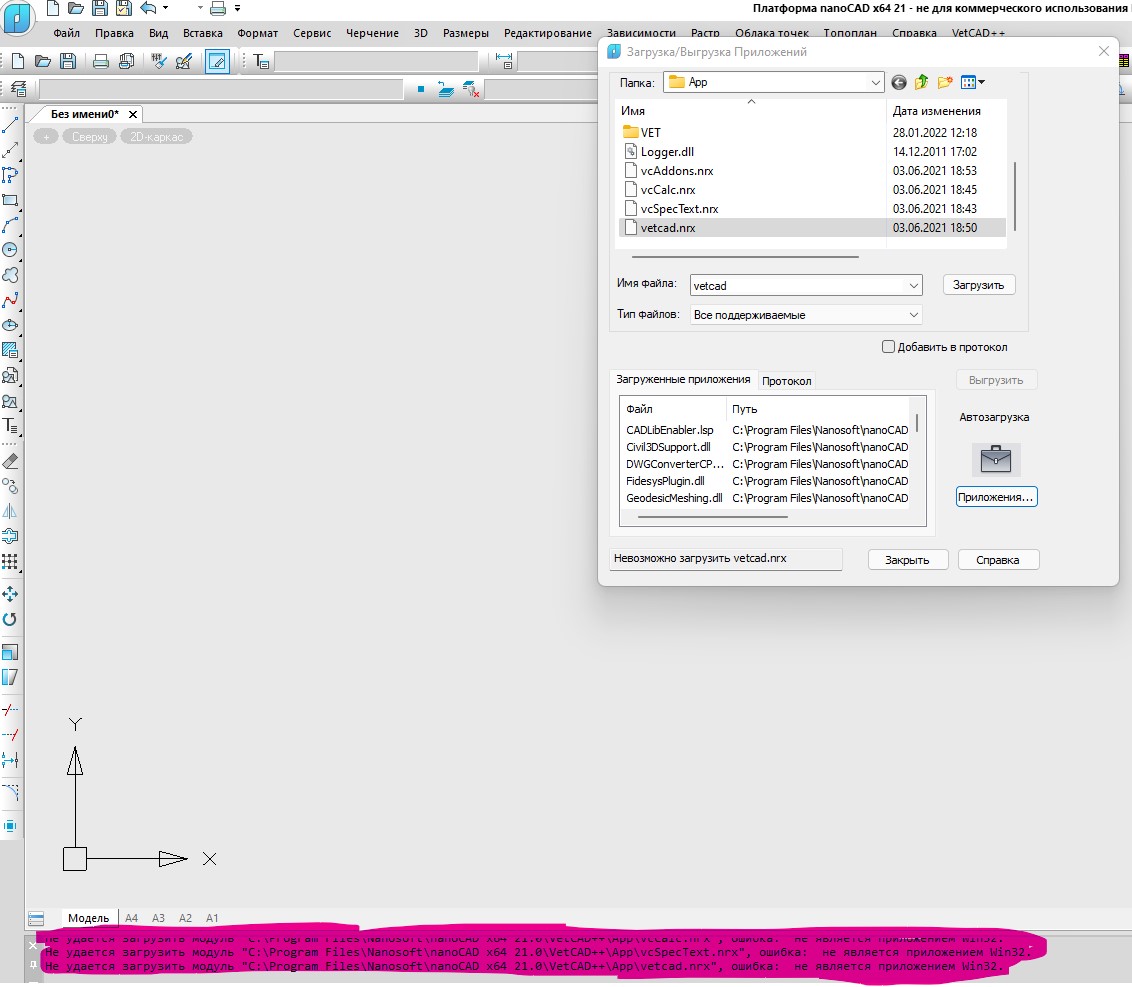
Task: Activate the Eraser tool
Action: coord(11,461)
